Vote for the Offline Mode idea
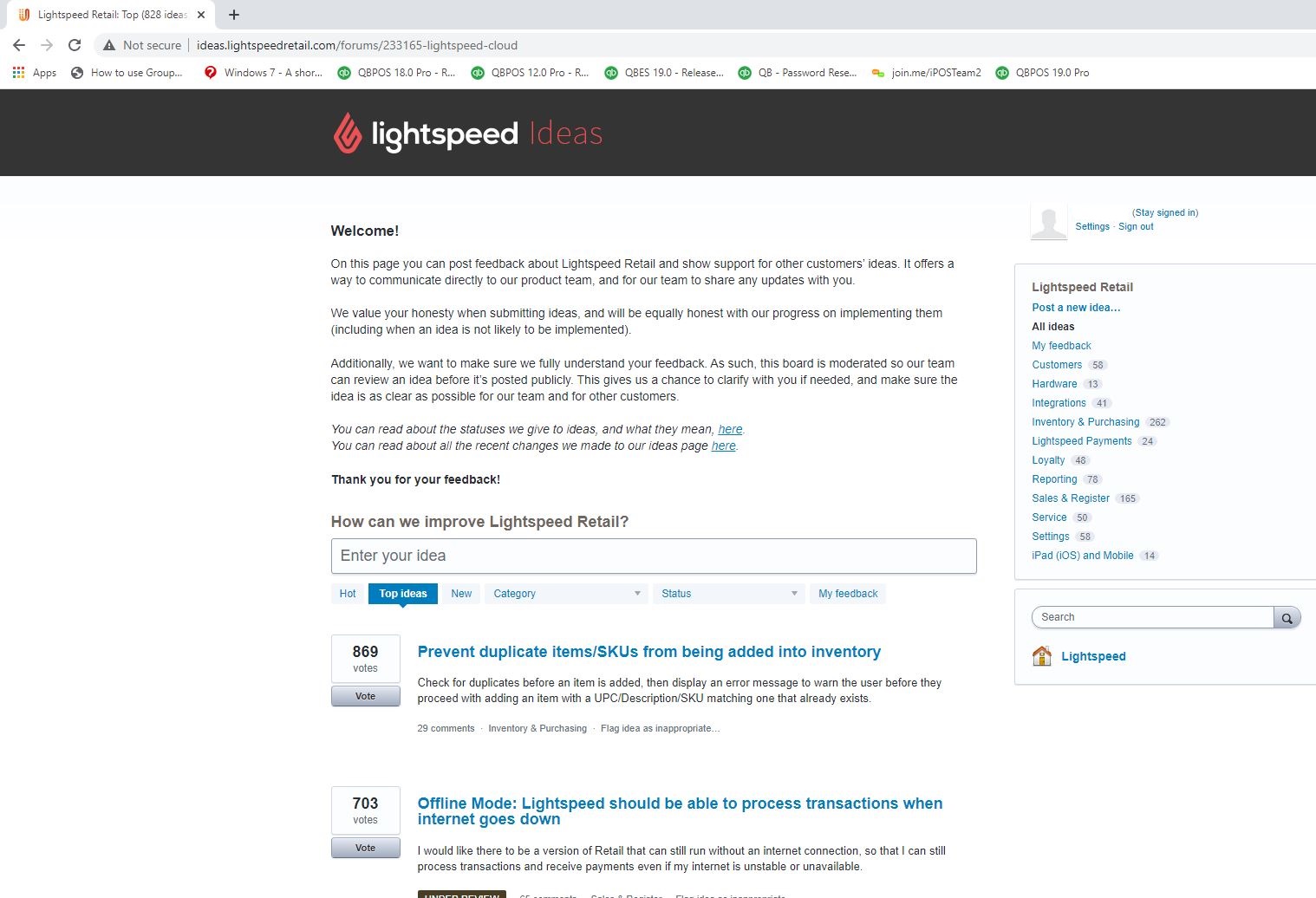 click(x=366, y=848)
